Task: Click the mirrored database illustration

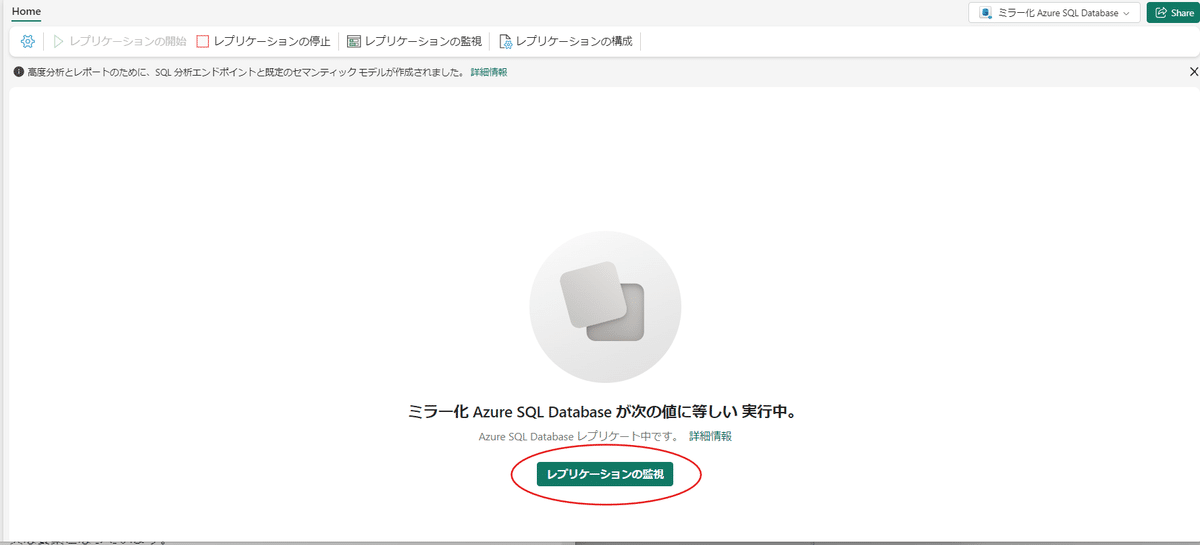Action: pos(605,307)
